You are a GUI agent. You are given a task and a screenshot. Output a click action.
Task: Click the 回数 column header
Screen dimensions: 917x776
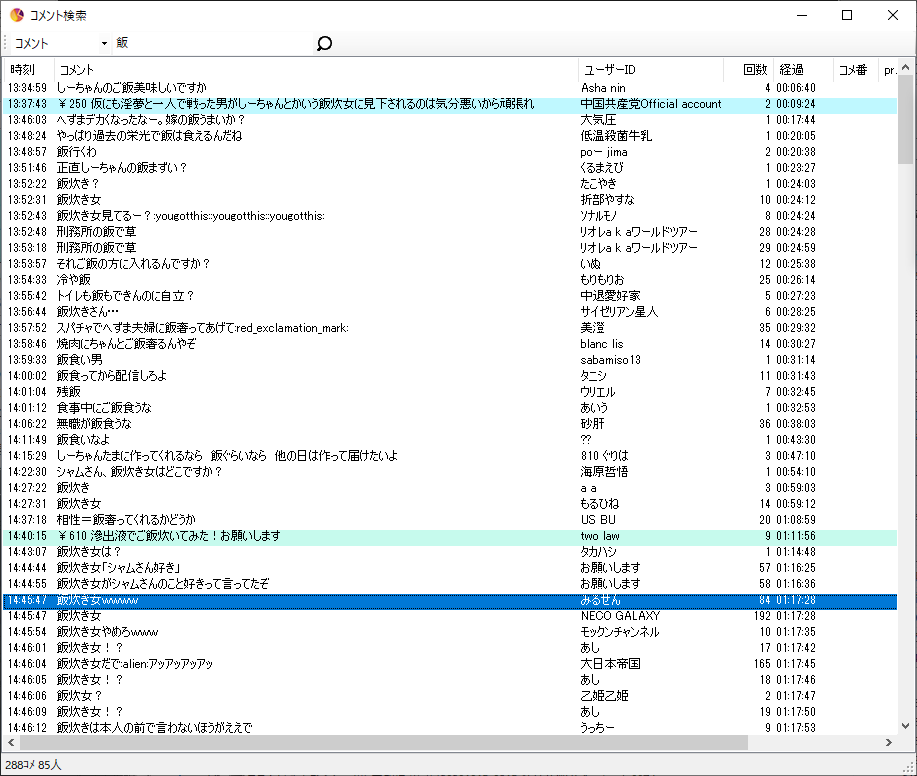pyautogui.click(x=754, y=70)
